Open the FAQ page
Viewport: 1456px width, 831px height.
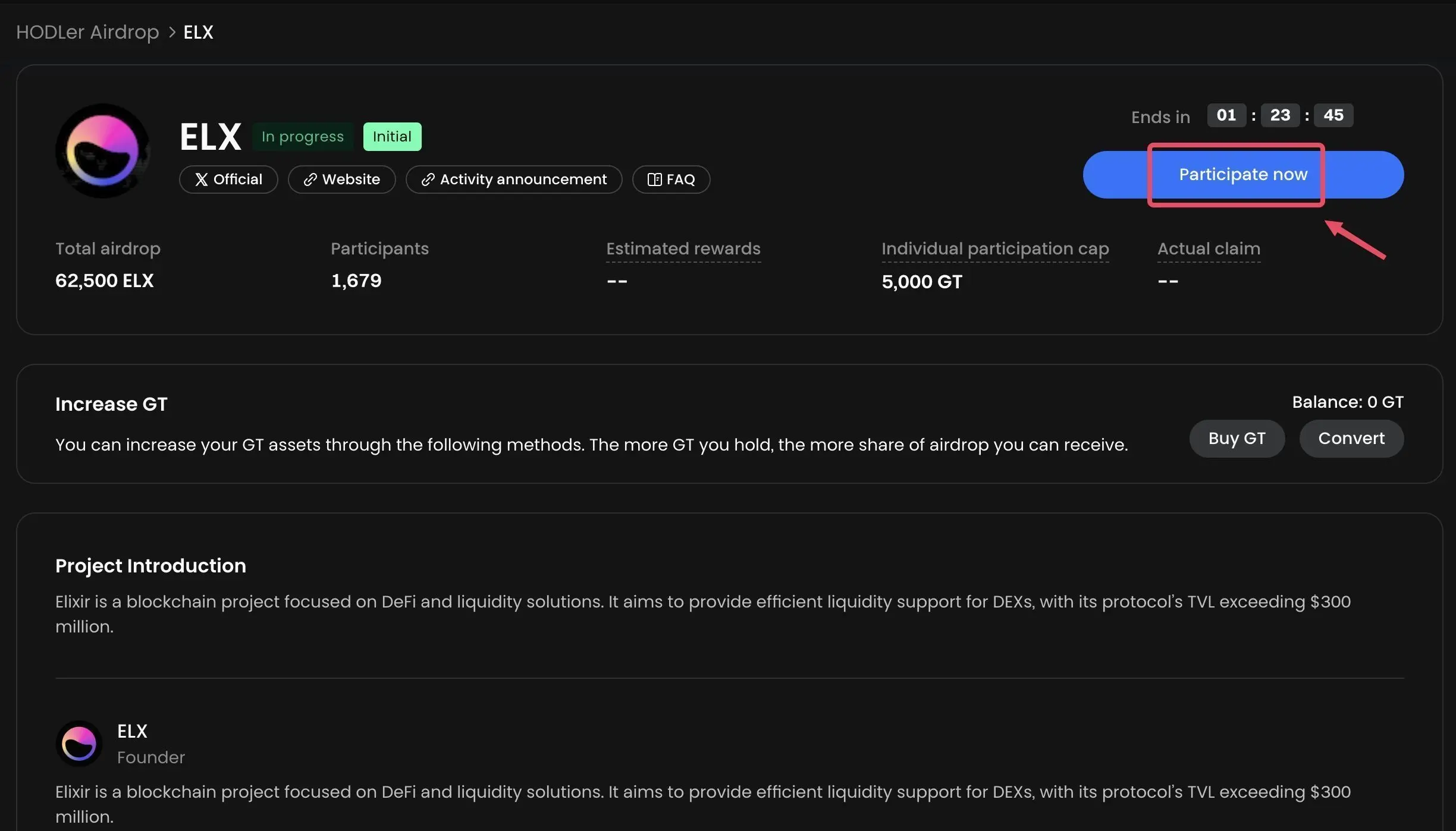(x=680, y=180)
